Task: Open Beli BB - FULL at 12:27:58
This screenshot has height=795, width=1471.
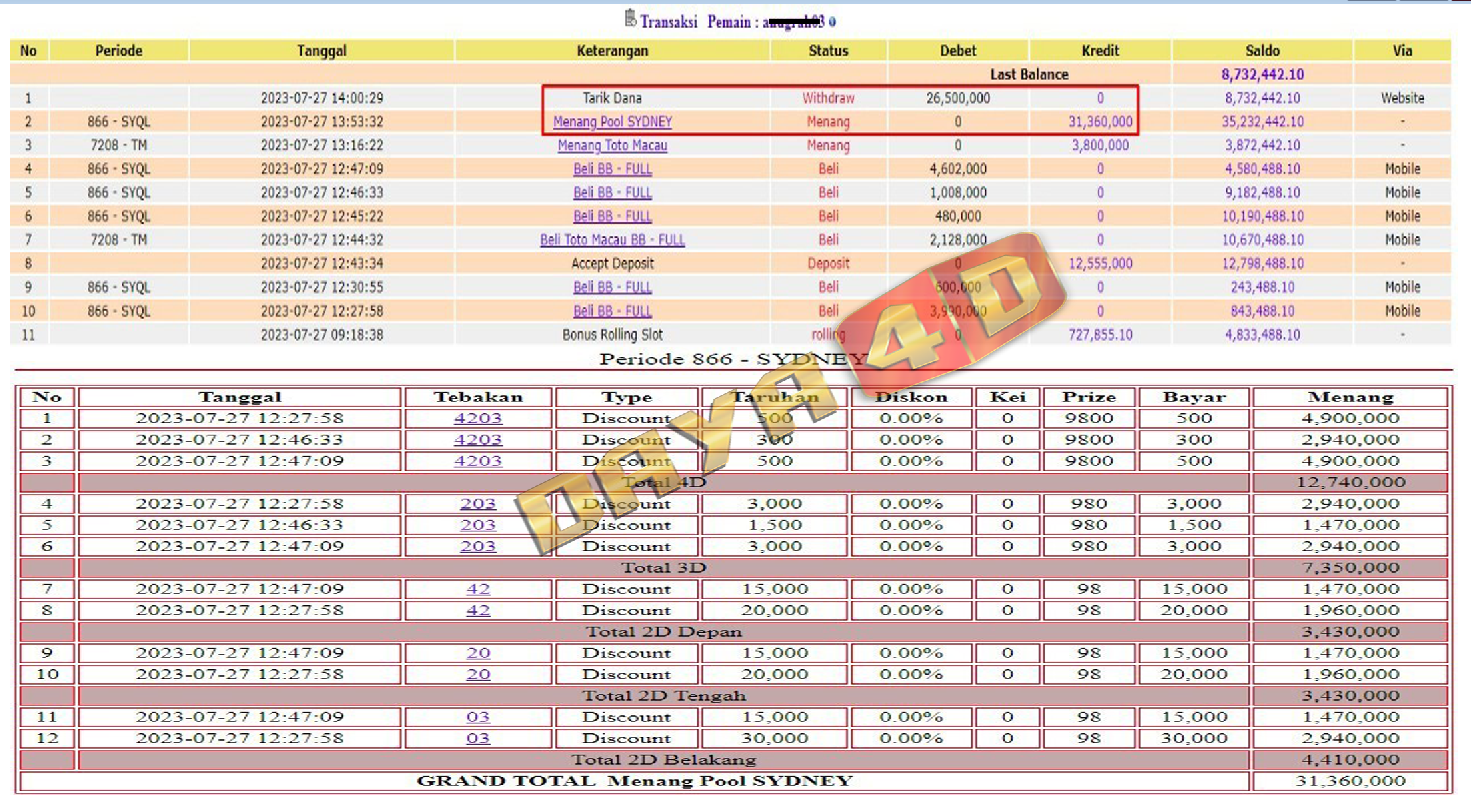Action: pos(612,311)
